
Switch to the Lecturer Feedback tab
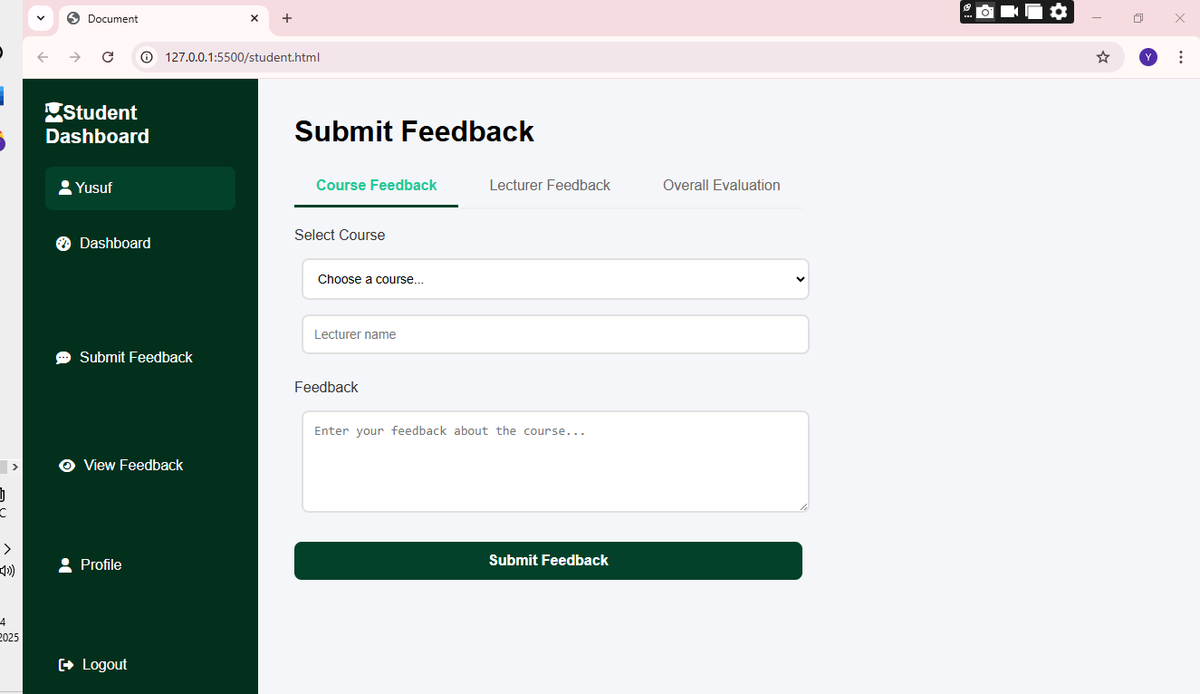[x=549, y=185]
